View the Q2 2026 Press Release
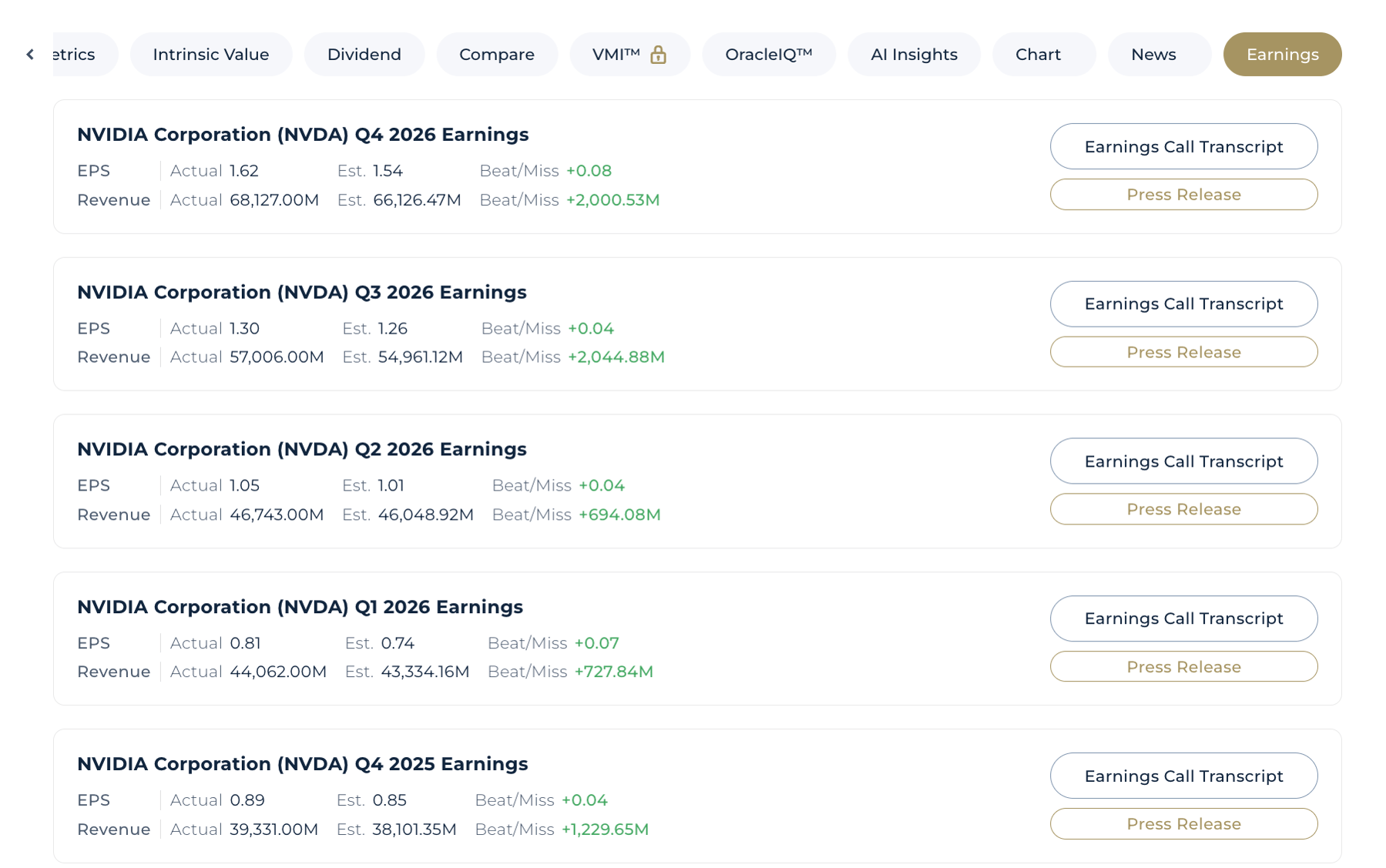This screenshot has height=868, width=1386. 1183,509
